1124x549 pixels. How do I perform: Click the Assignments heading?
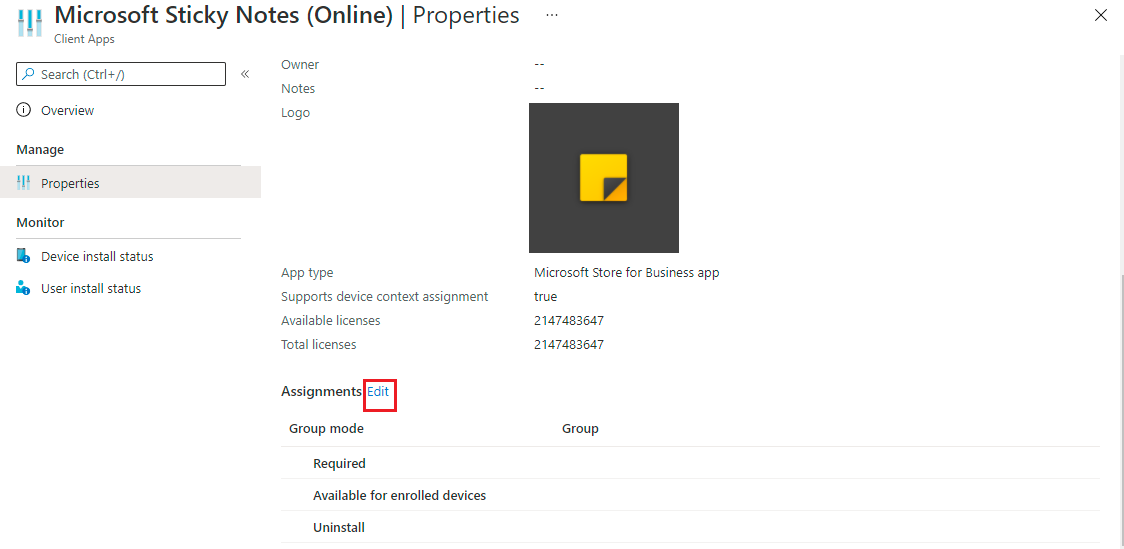[x=322, y=391]
